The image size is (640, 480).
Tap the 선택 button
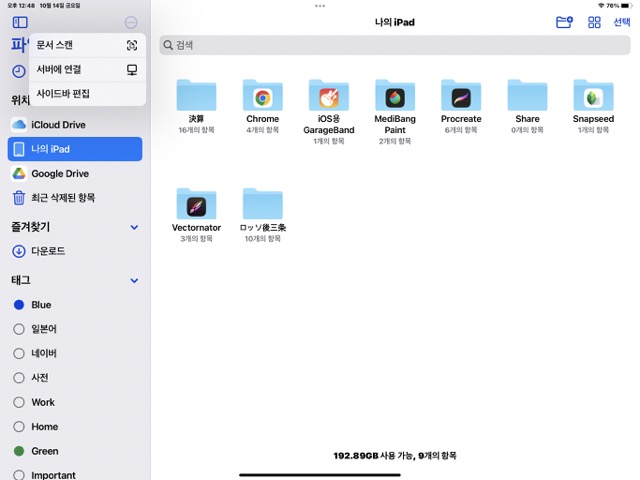tap(622, 22)
